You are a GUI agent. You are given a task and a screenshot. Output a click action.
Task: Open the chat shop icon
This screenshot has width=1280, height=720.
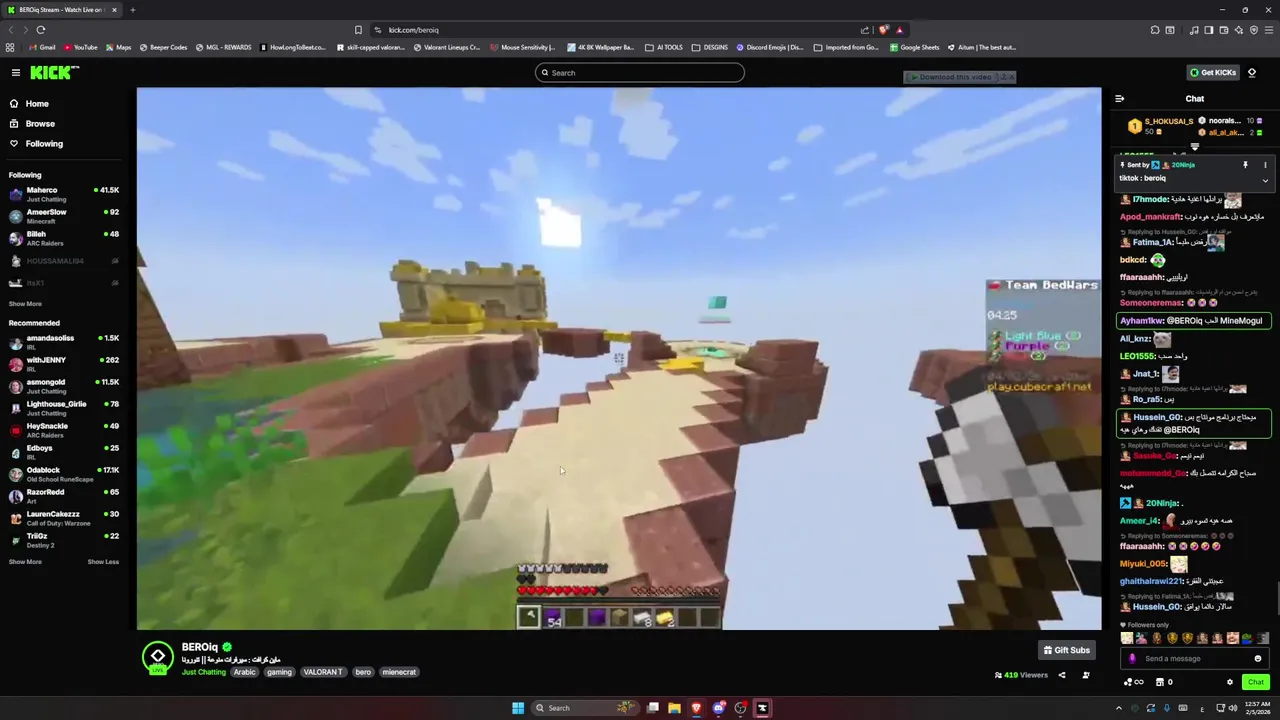(1160, 682)
